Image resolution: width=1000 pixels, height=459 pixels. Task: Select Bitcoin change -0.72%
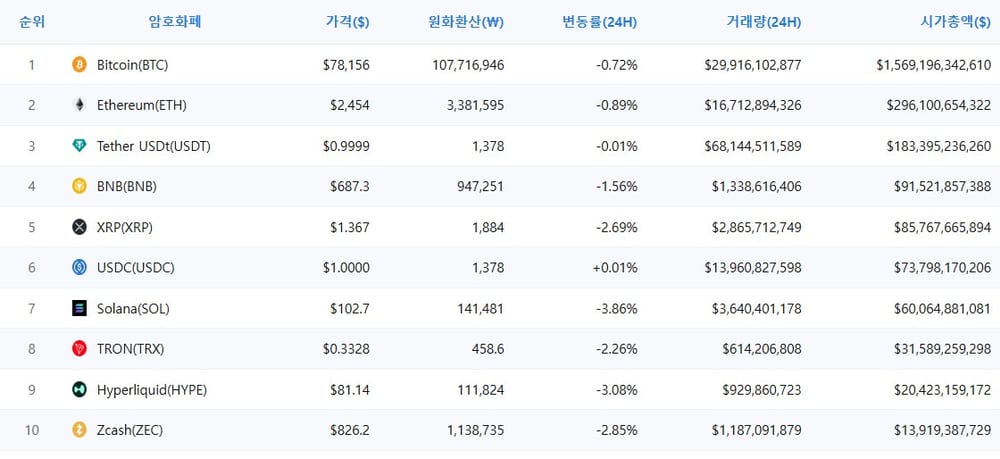(x=616, y=65)
